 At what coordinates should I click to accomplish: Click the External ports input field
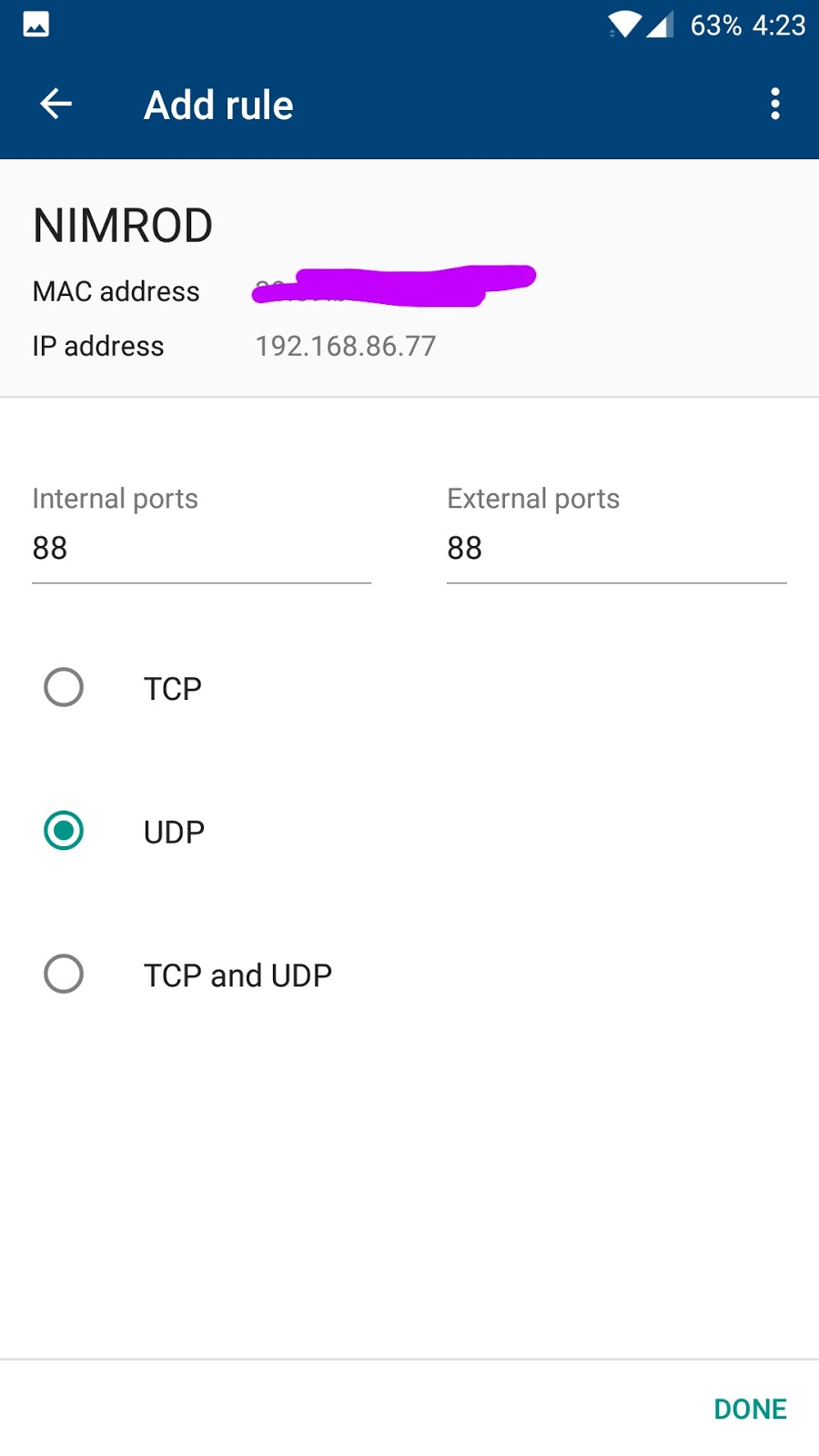616,549
